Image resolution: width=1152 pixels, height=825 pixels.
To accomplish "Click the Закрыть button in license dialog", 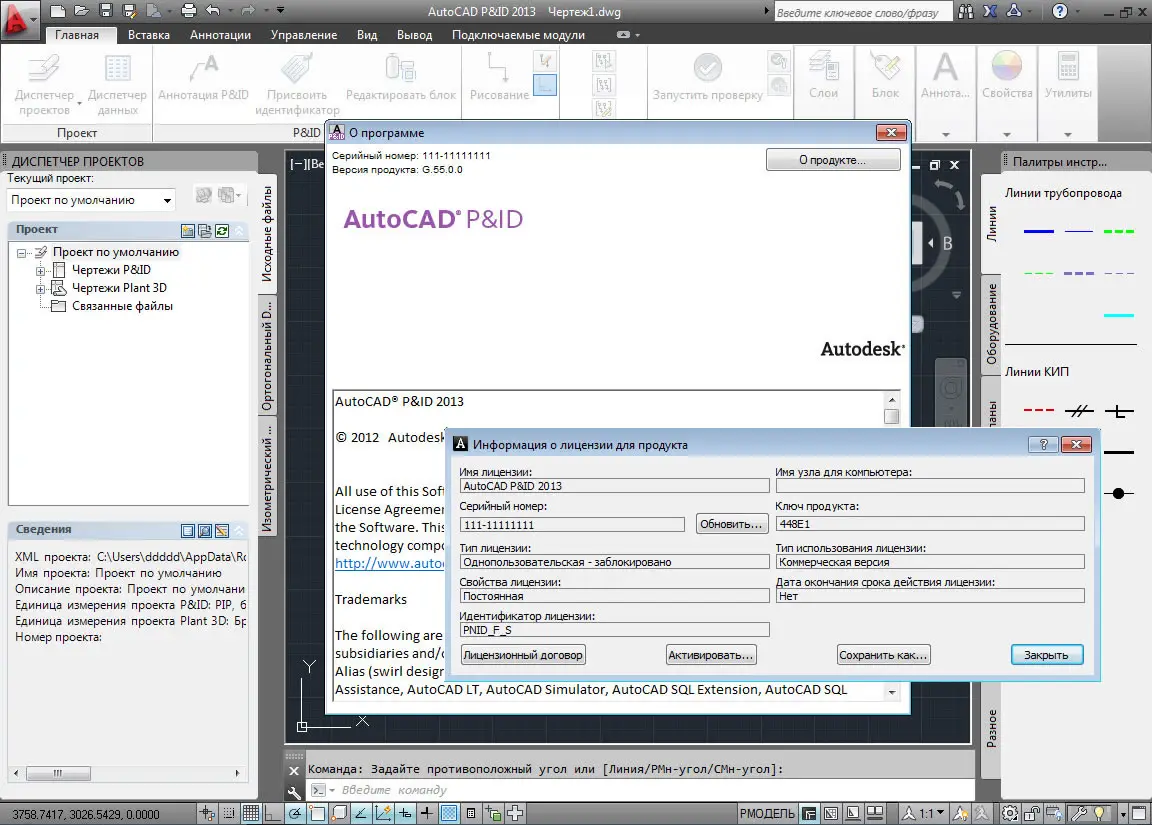I will (1046, 655).
